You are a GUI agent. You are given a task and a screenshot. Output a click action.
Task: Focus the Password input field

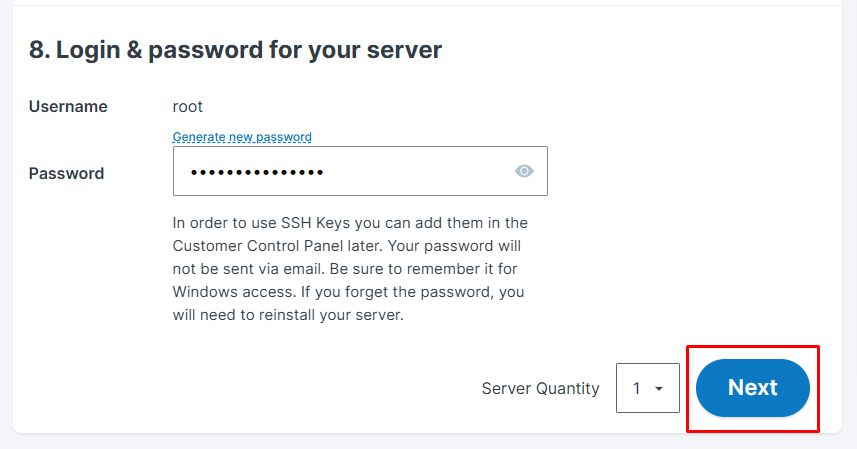(360, 171)
